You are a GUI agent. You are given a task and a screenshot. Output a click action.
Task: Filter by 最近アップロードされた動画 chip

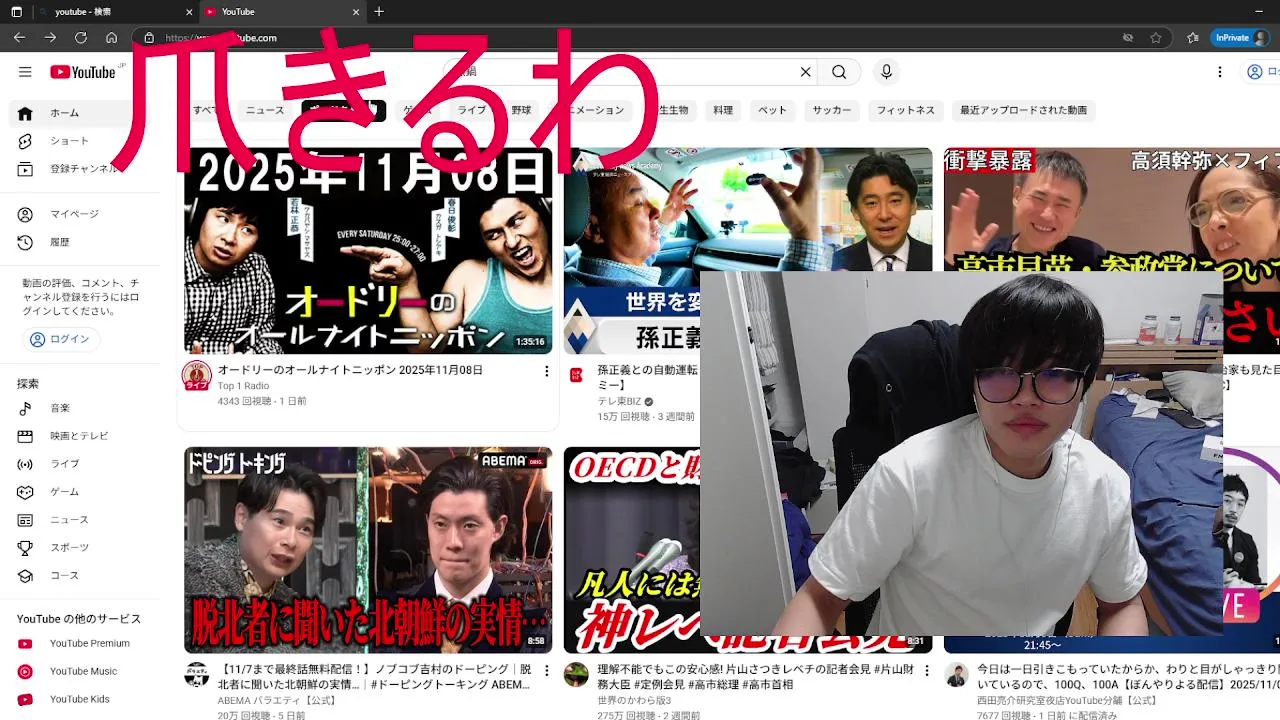coord(1023,110)
